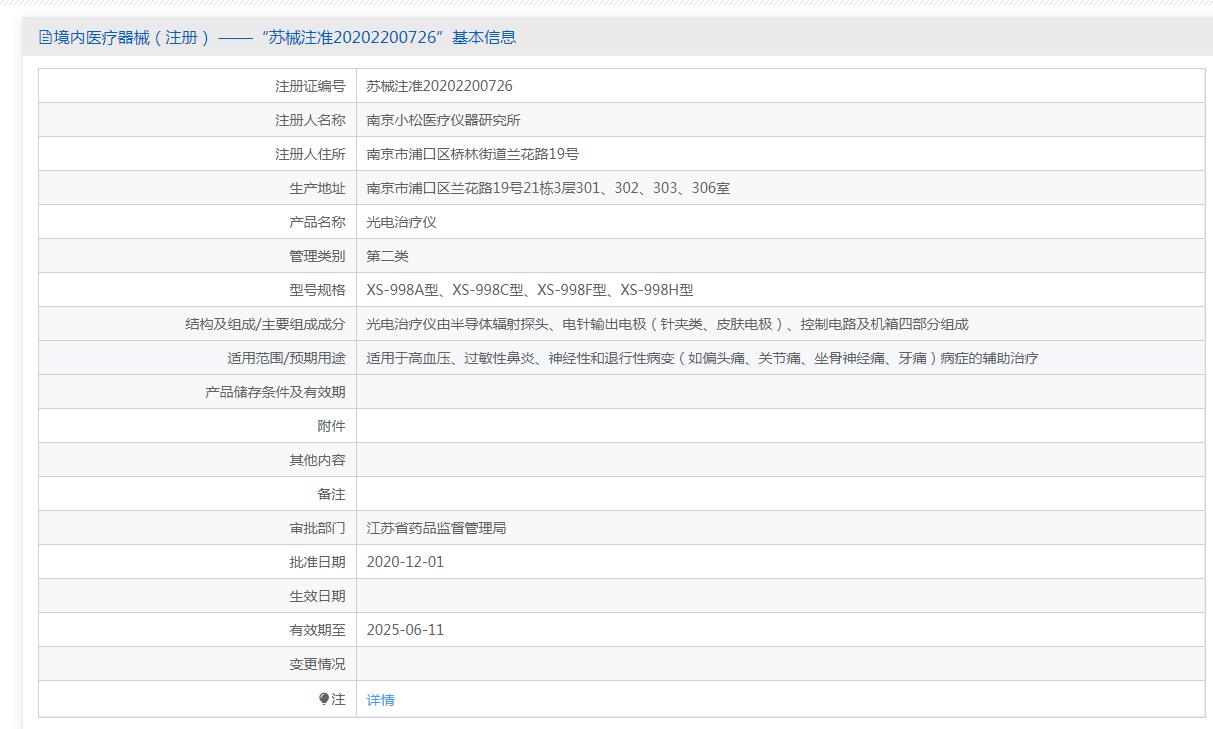Viewport: 1213px width, 729px height.
Task: Click the lightbulb icon beside 注
Action: (324, 699)
